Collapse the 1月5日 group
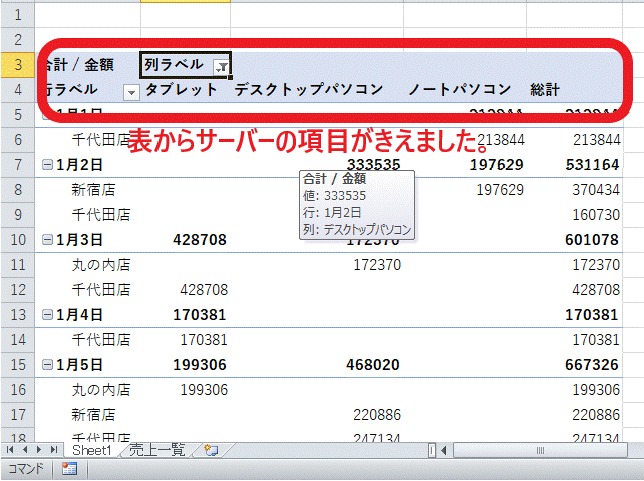The height and width of the screenshot is (481, 644). point(47,366)
